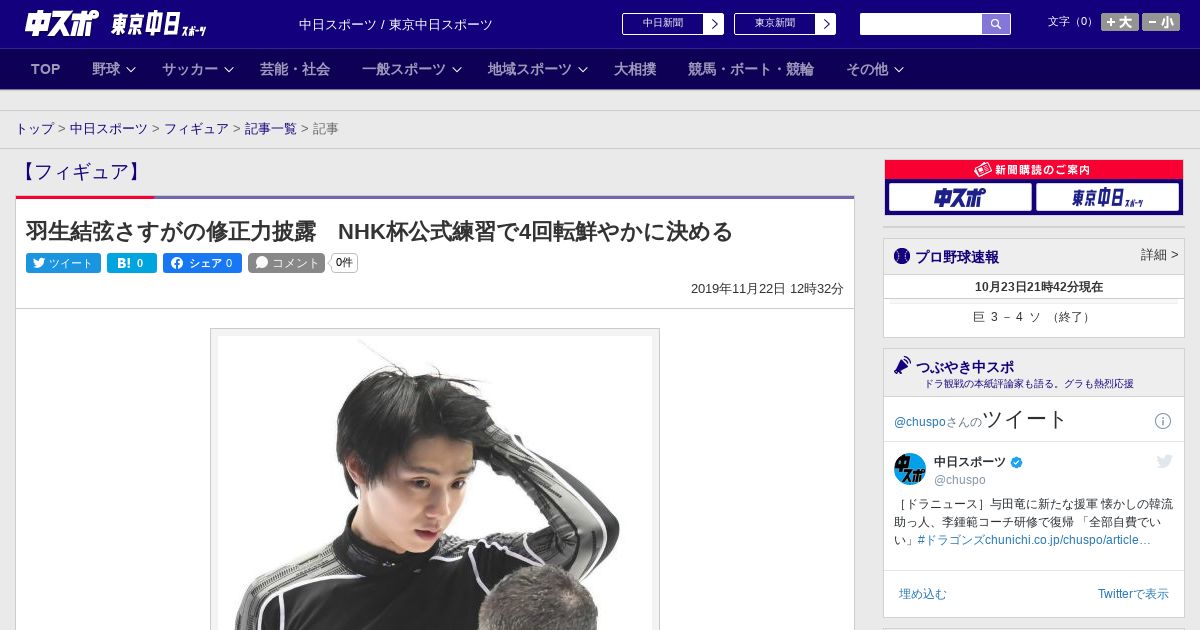
Task: Click the Hatena B! bookmark button
Action: tap(132, 263)
